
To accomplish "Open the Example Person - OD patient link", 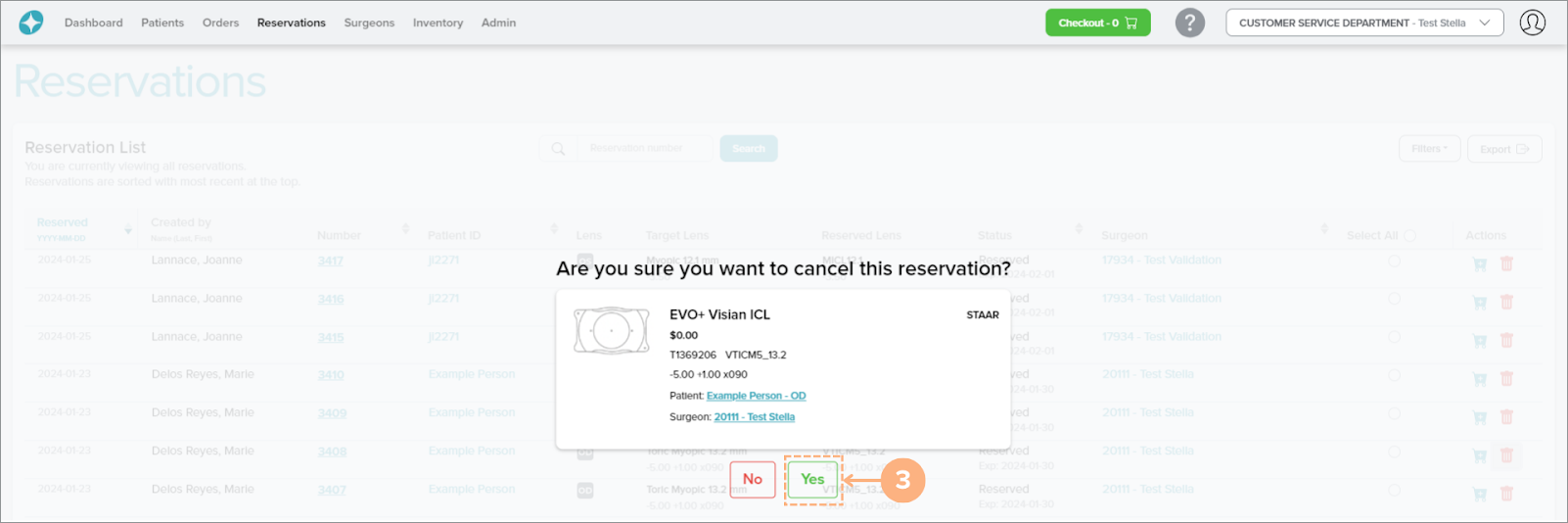I will [756, 396].
